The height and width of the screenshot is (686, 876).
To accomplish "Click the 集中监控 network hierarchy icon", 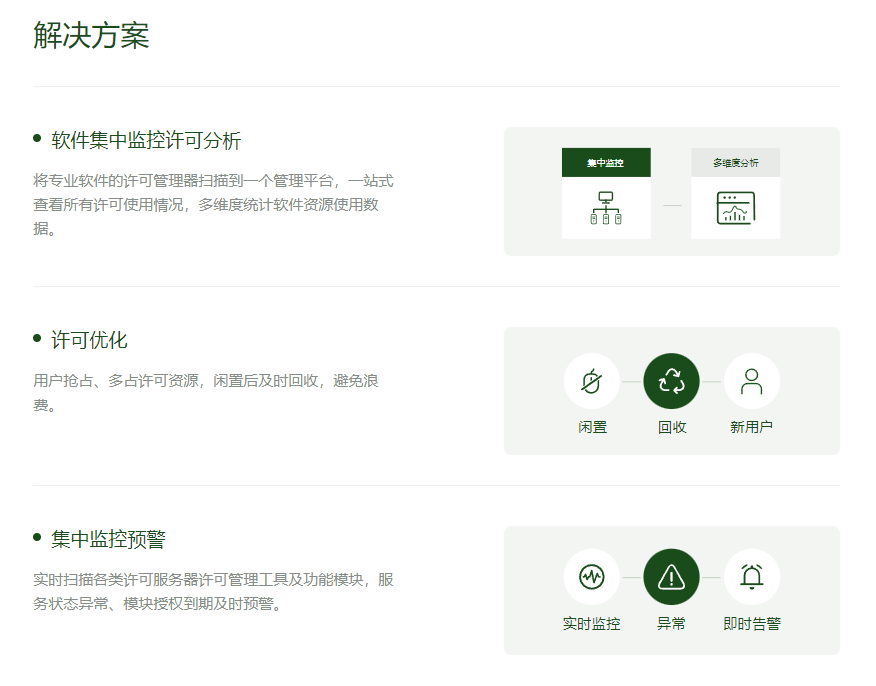I will 606,208.
